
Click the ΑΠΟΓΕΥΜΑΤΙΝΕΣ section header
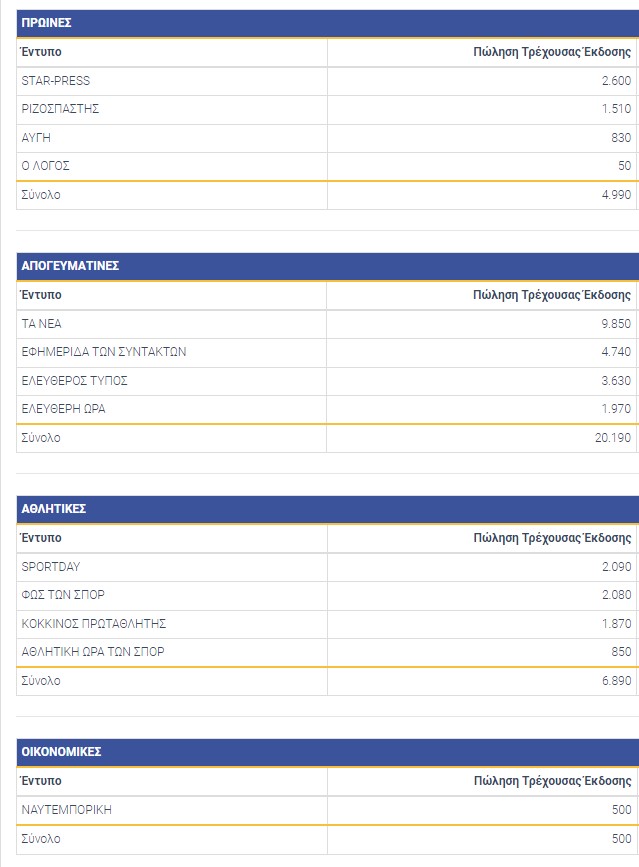point(70,266)
